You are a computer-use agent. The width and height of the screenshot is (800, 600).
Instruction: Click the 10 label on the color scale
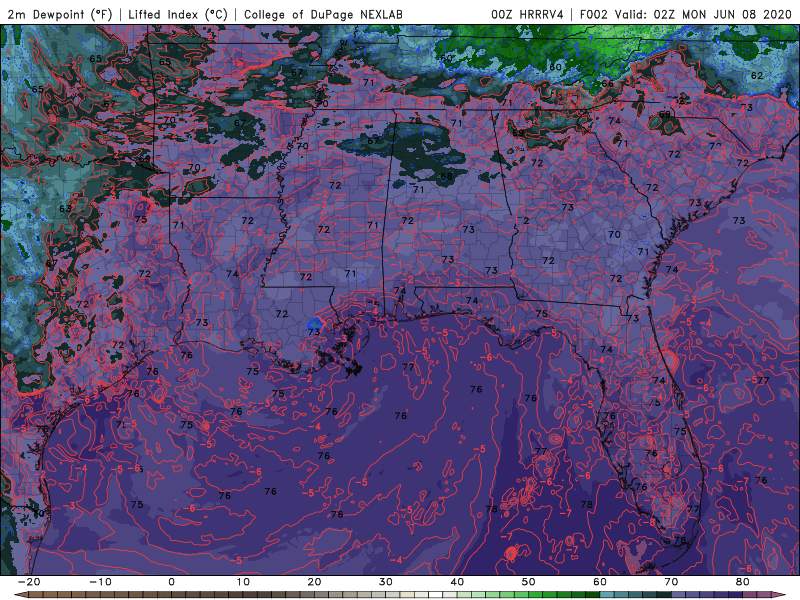click(x=243, y=582)
